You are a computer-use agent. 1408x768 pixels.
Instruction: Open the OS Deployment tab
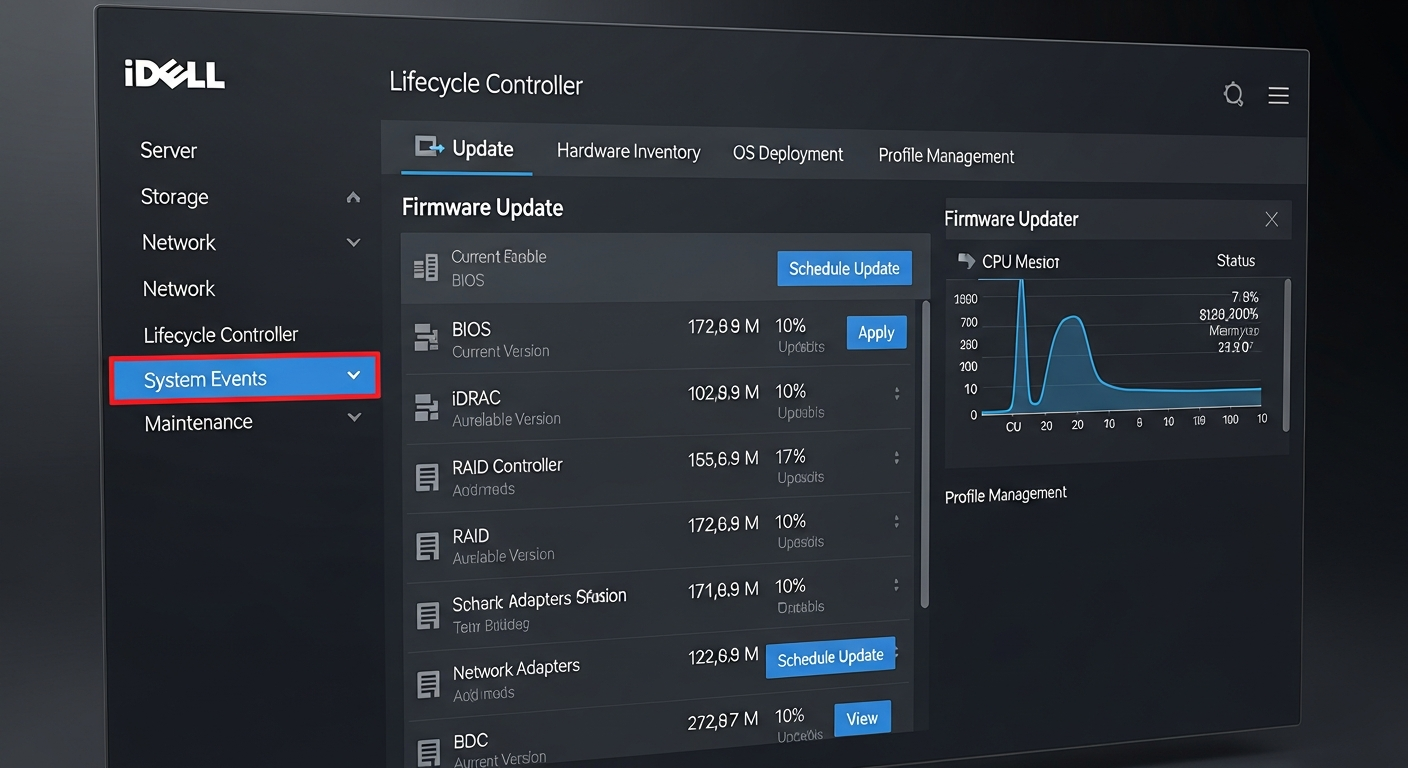(787, 153)
